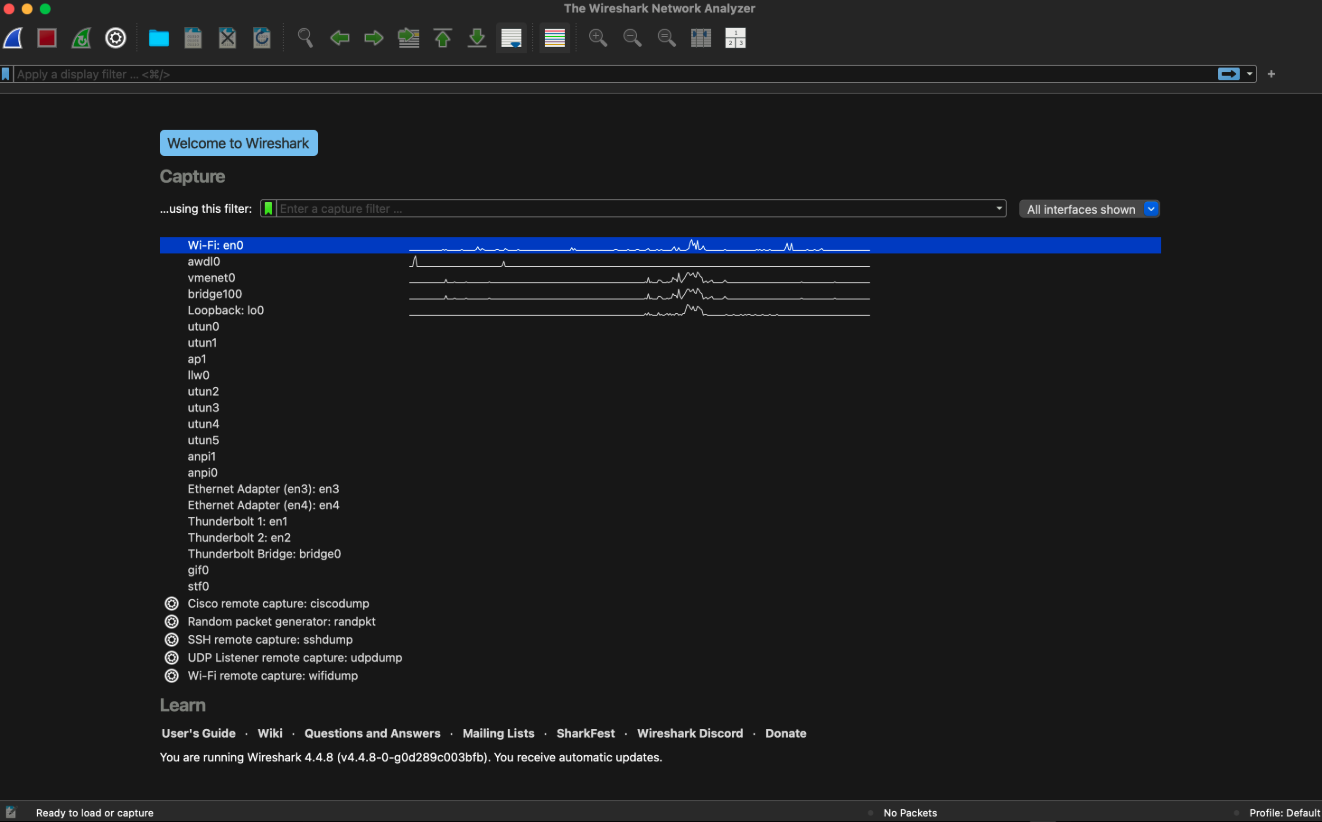Reset text to normal size

pyautogui.click(x=666, y=38)
